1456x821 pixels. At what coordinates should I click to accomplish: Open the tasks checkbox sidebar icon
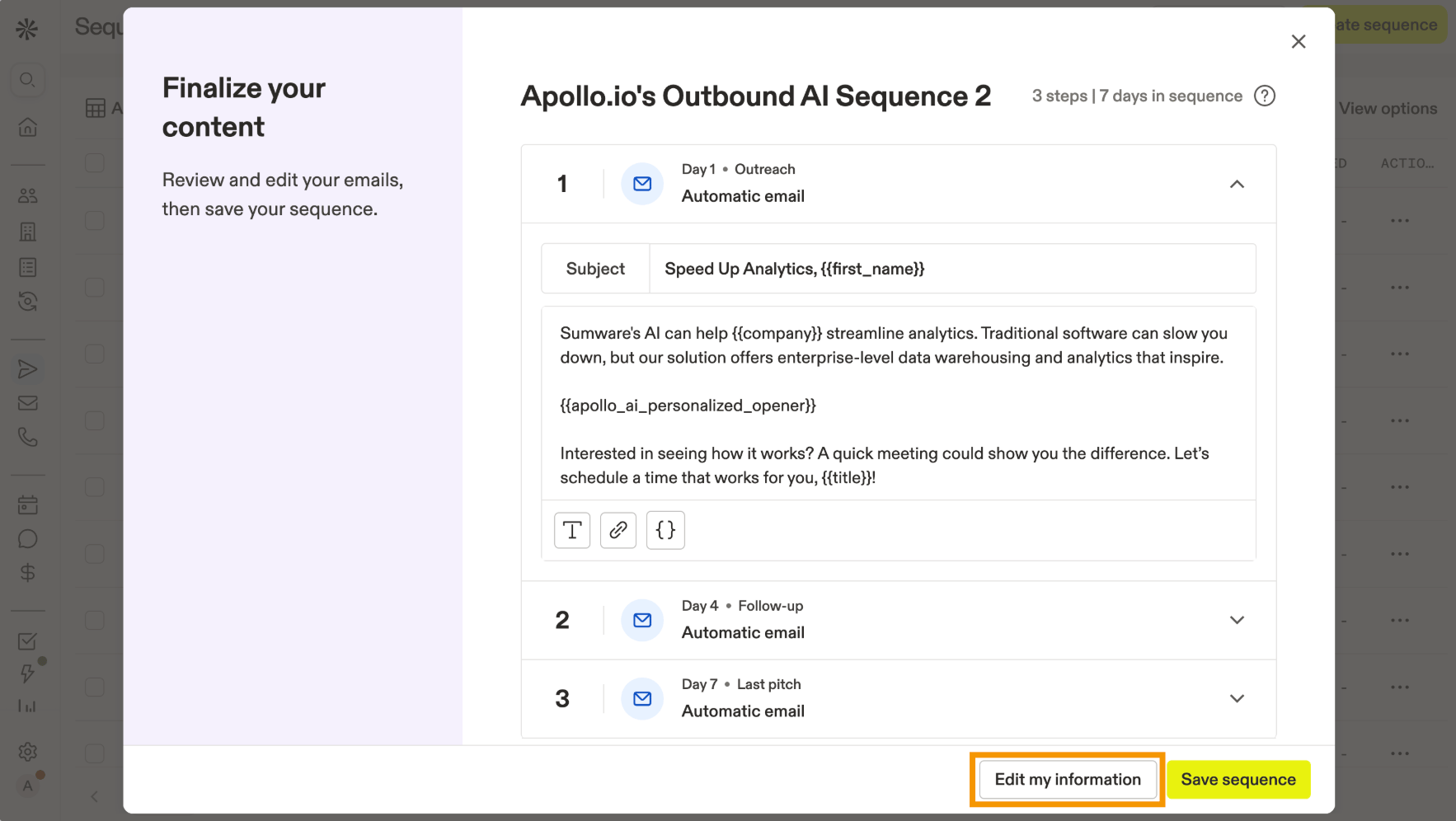pyautogui.click(x=27, y=641)
